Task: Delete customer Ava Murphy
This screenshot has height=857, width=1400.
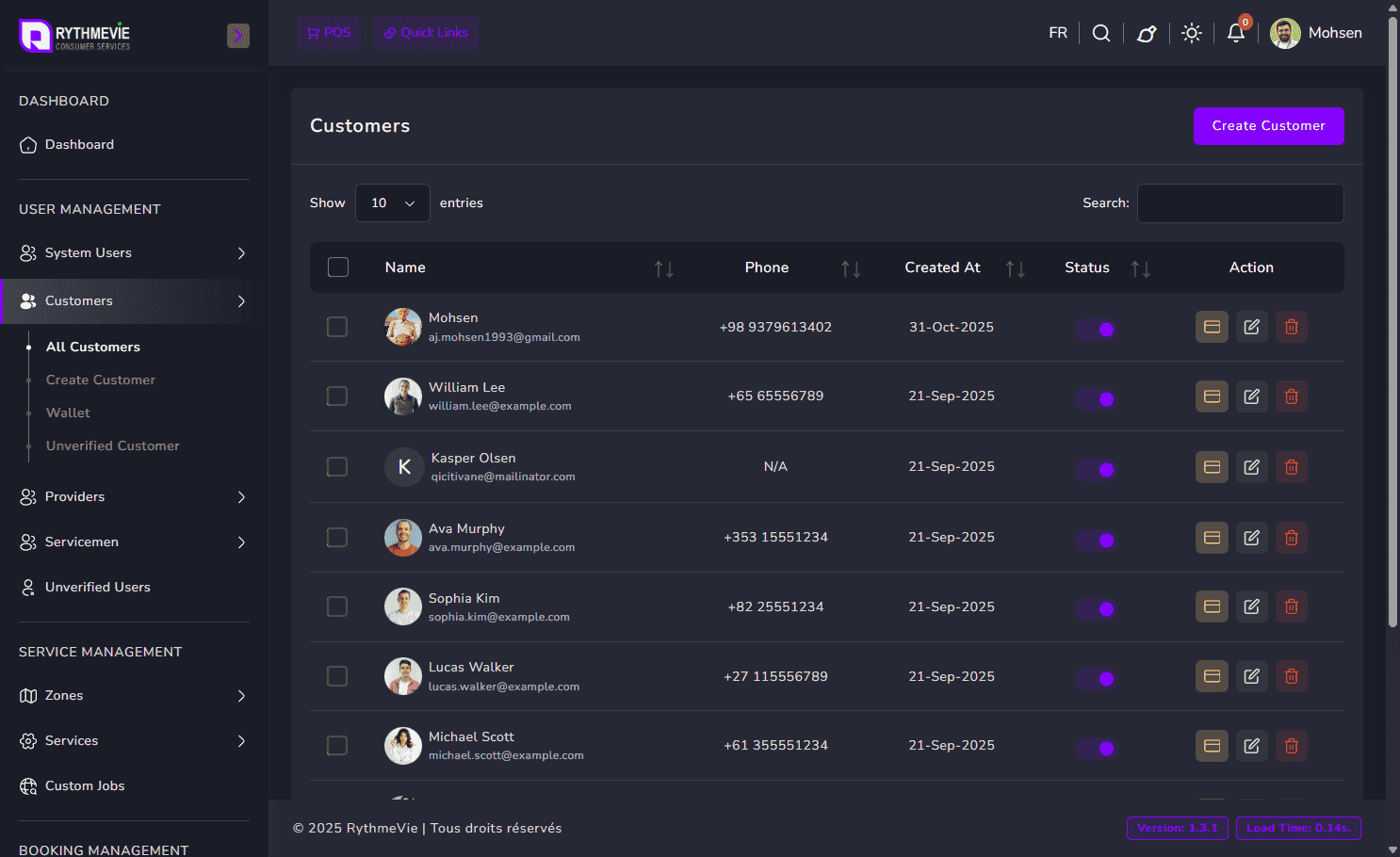Action: (1291, 538)
